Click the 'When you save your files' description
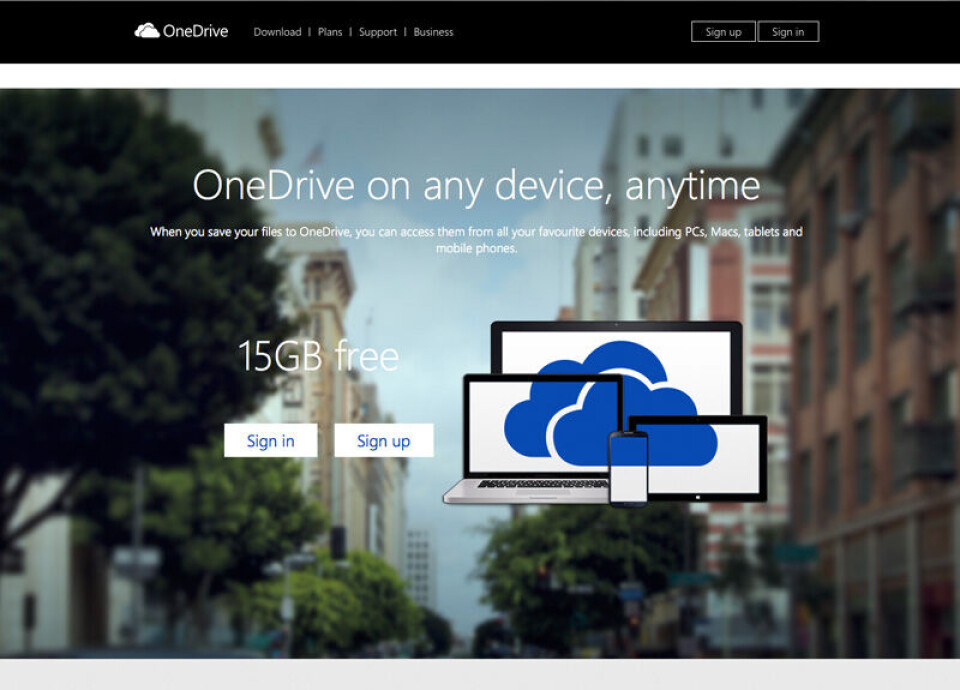The image size is (960, 690). click(x=476, y=239)
